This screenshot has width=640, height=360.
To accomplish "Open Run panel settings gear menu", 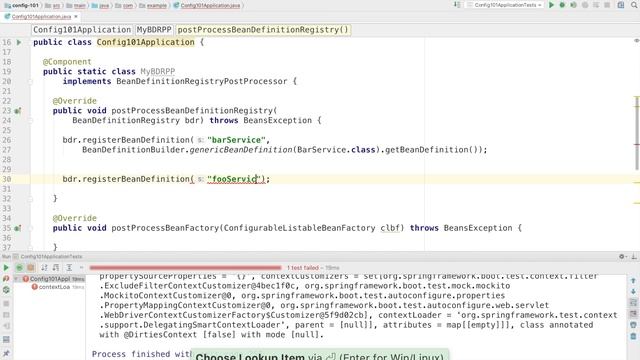I will (622, 256).
